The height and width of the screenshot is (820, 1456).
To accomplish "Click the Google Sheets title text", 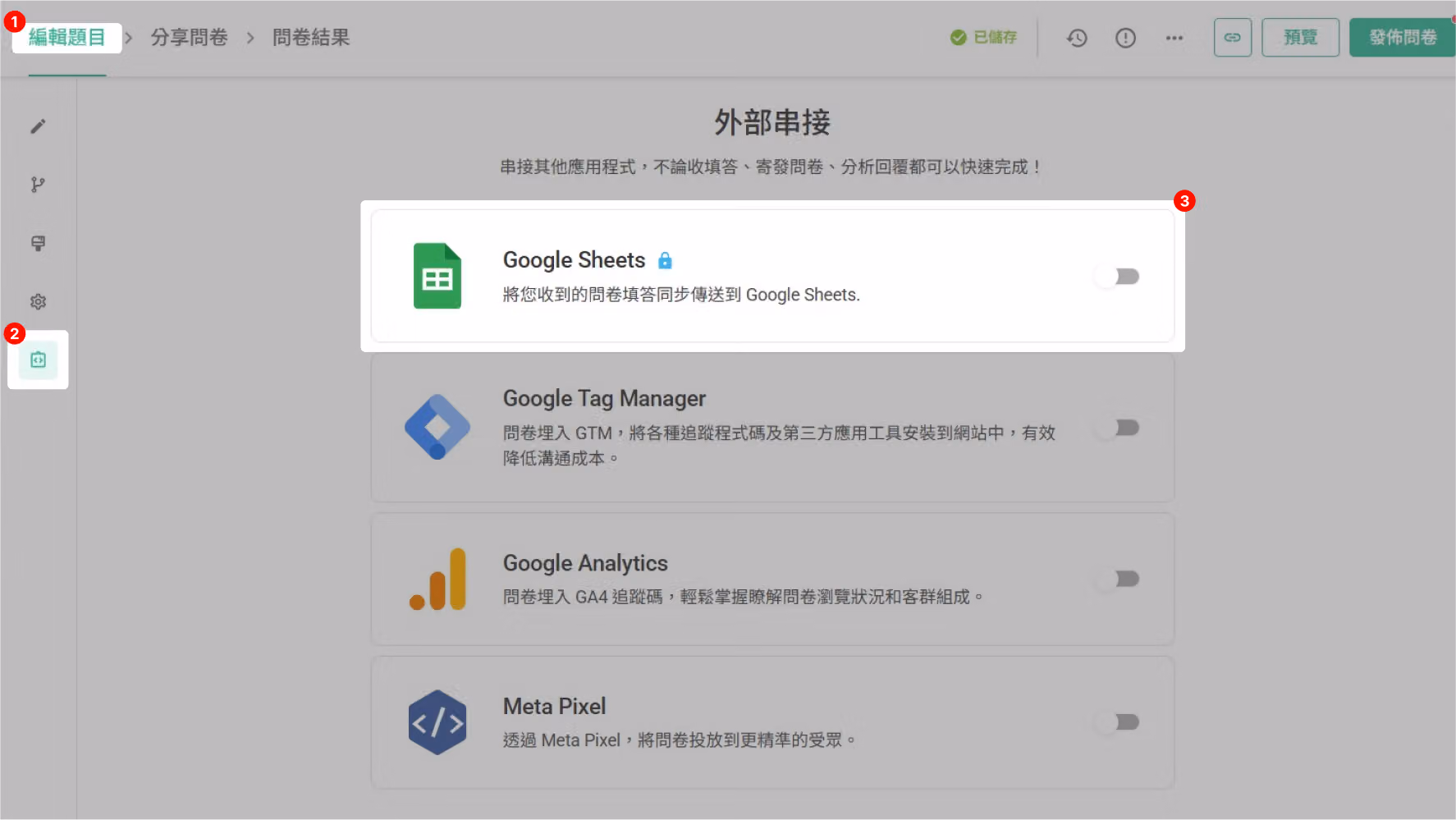I will (x=574, y=260).
